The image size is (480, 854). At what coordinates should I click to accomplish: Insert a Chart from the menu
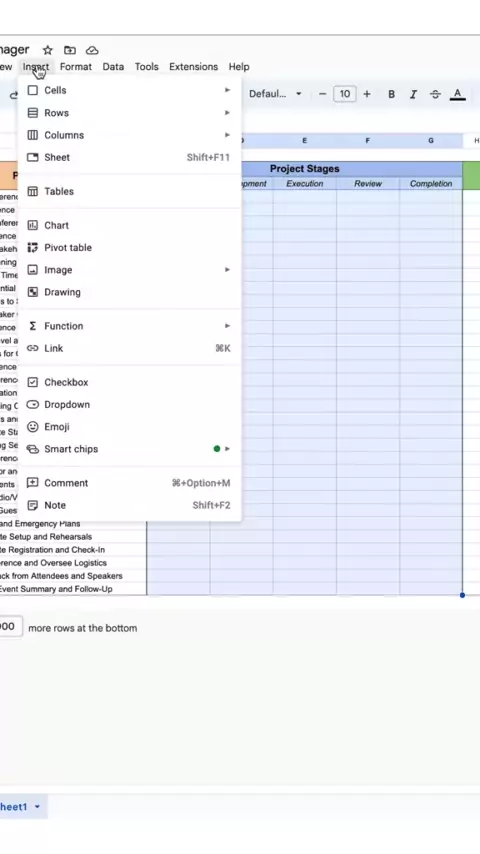pyautogui.click(x=130, y=225)
